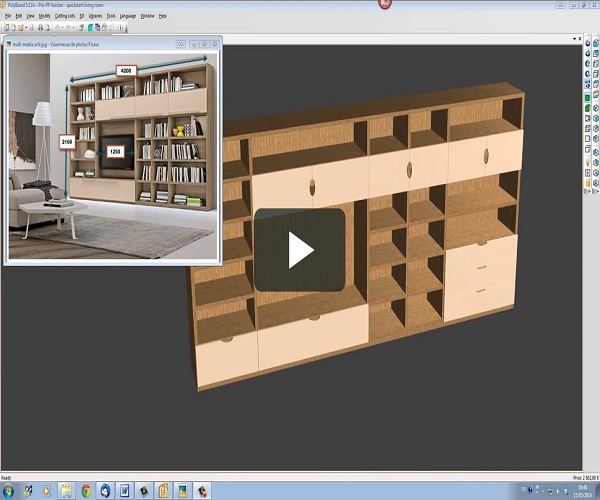Expand the toolbar overflow options arrow
The height and width of the screenshot is (500, 600).
coord(126,28)
